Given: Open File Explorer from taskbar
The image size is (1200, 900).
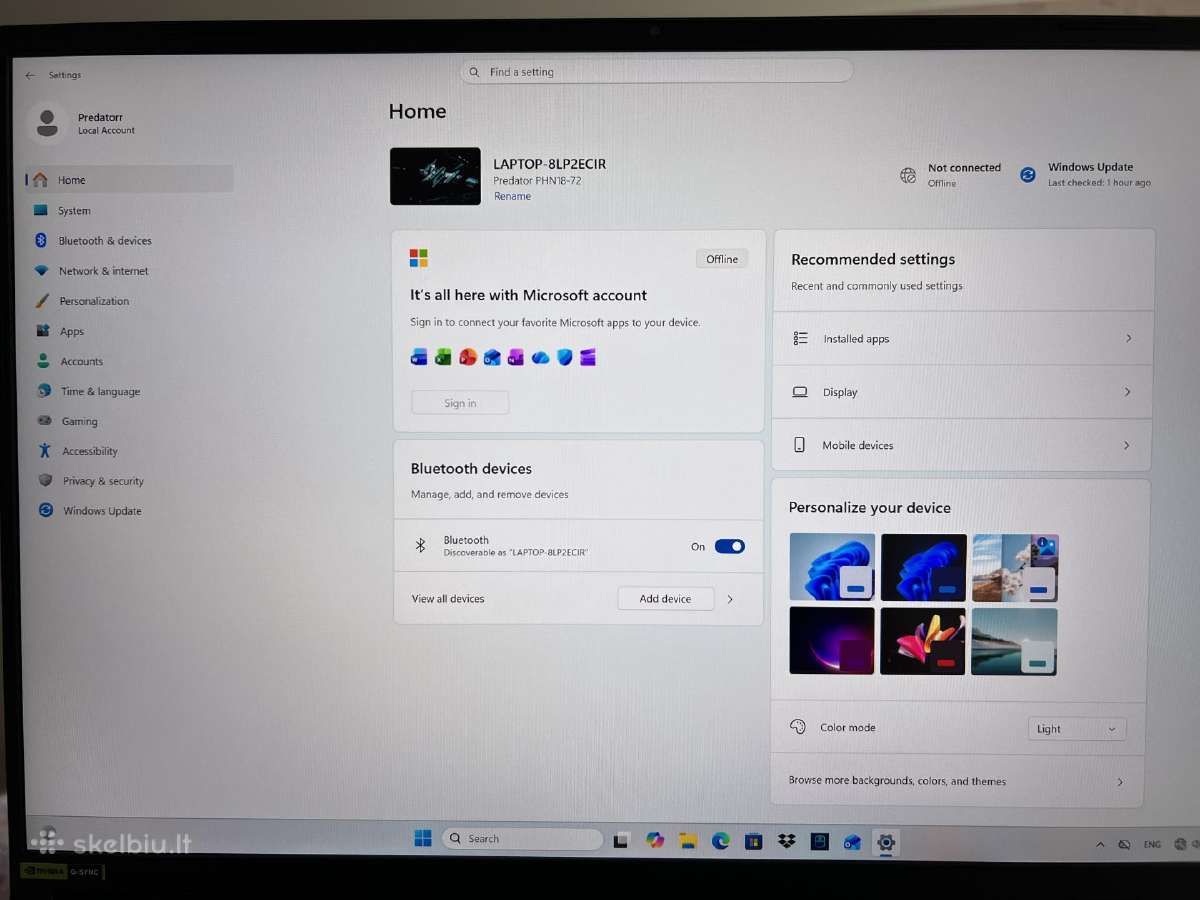Looking at the screenshot, I should coord(688,840).
